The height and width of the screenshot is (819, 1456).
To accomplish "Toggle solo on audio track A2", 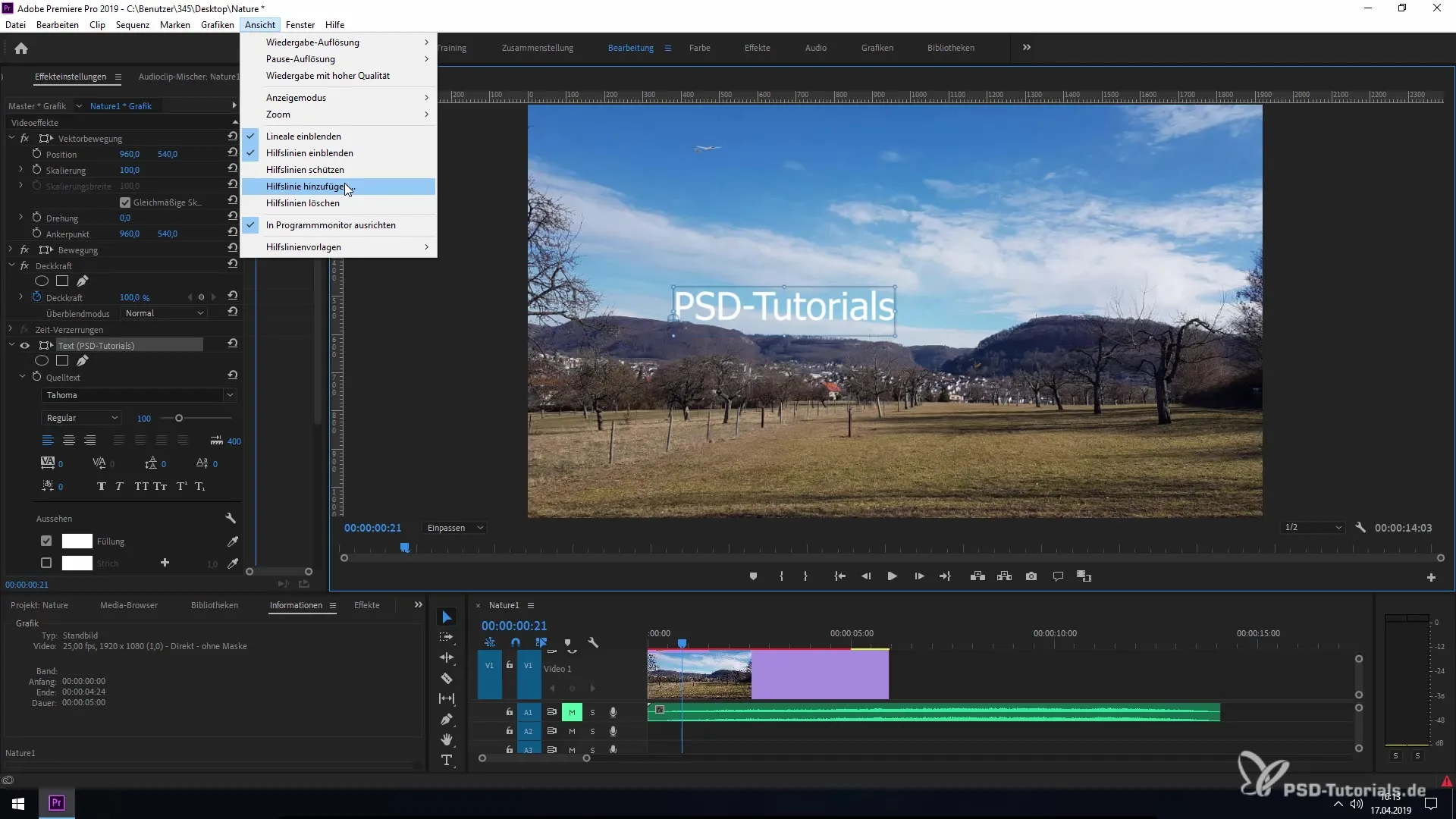I will [x=592, y=731].
